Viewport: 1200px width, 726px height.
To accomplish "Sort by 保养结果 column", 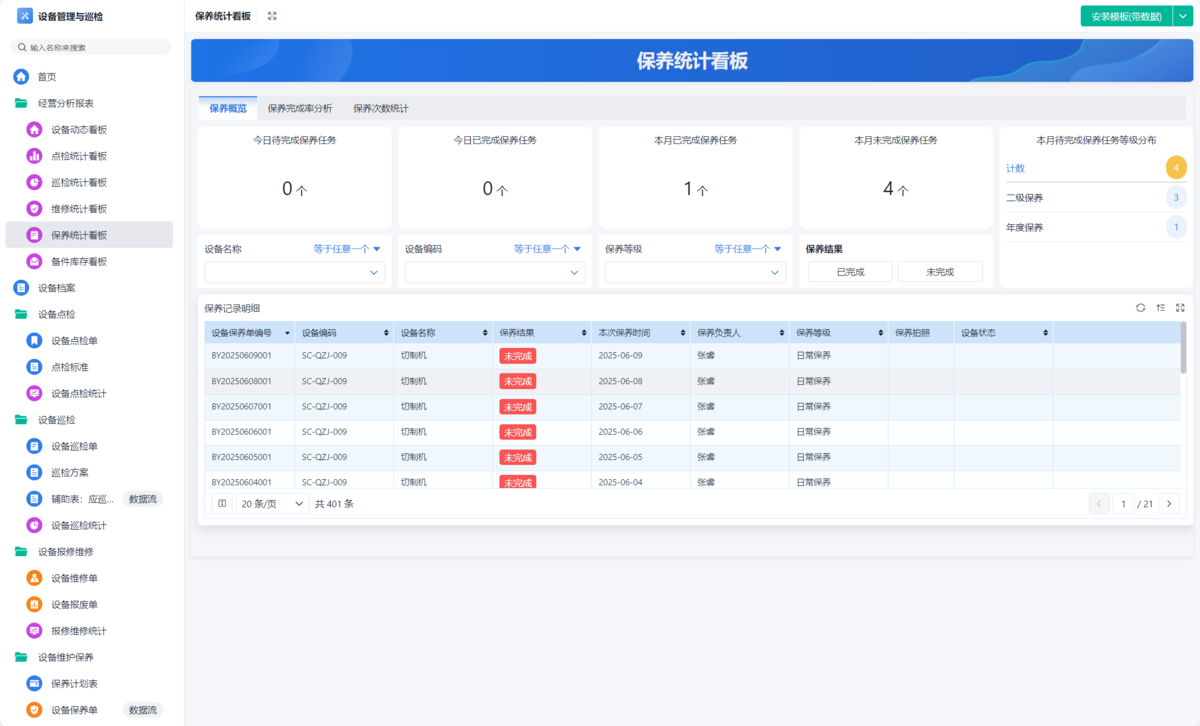I will [x=585, y=333].
